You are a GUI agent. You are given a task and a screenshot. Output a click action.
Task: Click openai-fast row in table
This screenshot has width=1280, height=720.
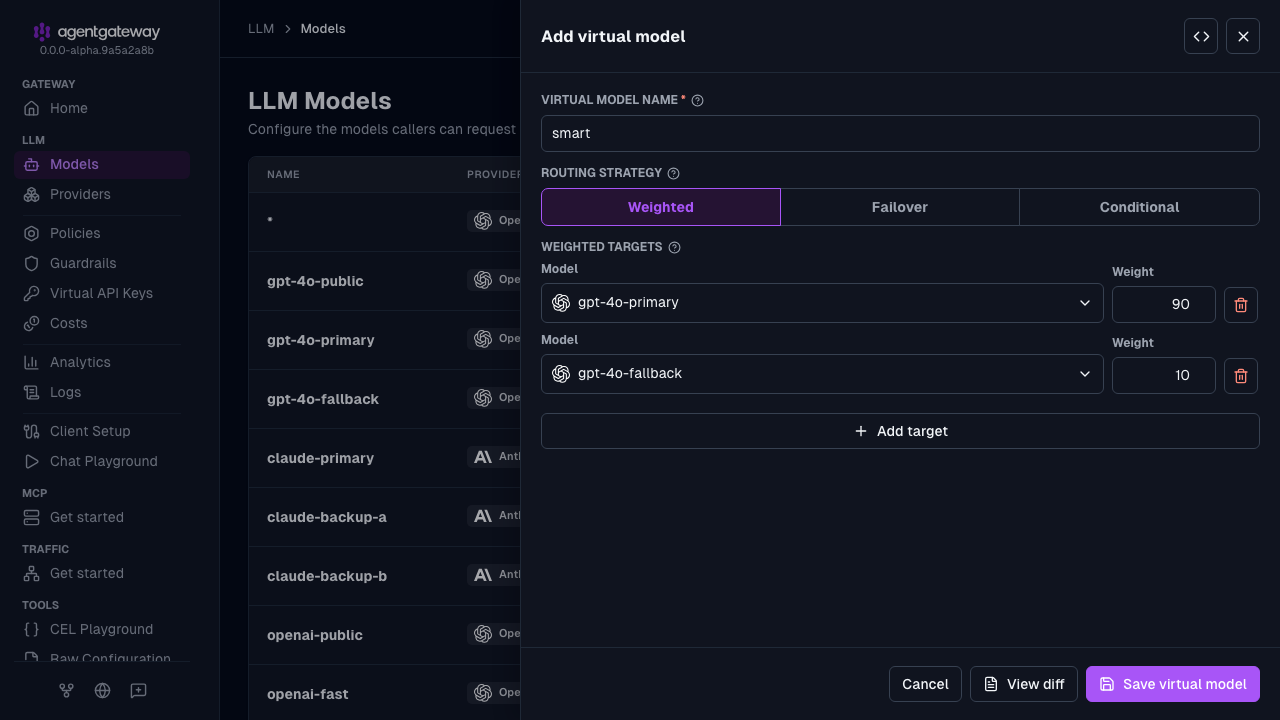(385, 694)
